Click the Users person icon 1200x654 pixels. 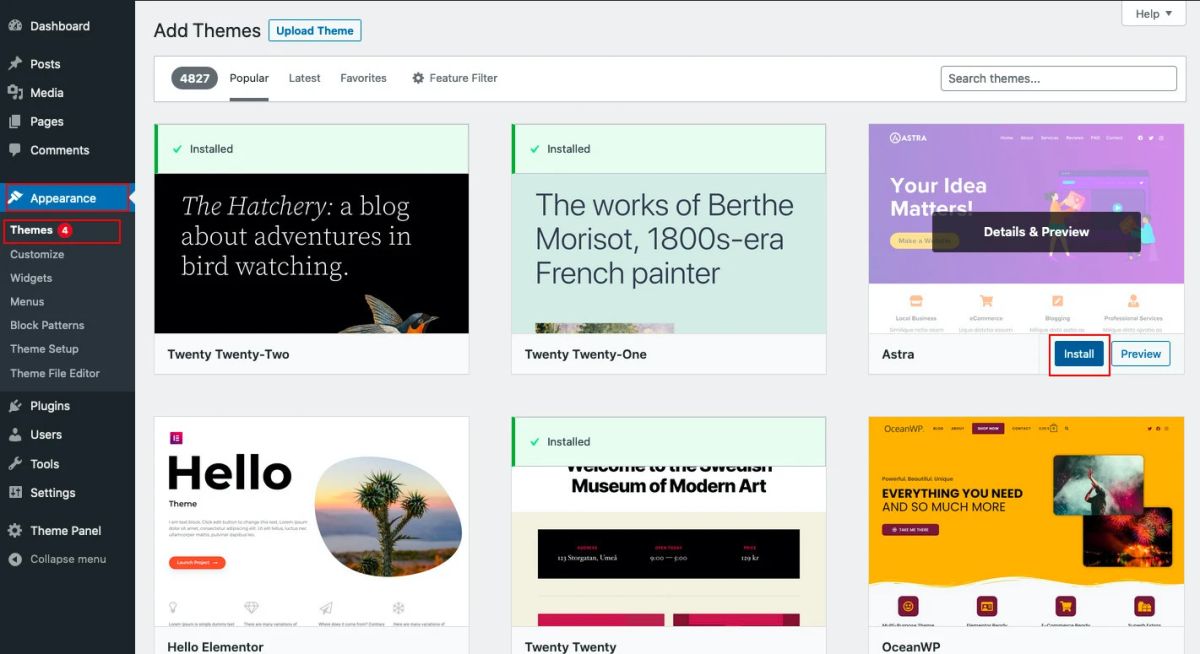click(x=15, y=435)
